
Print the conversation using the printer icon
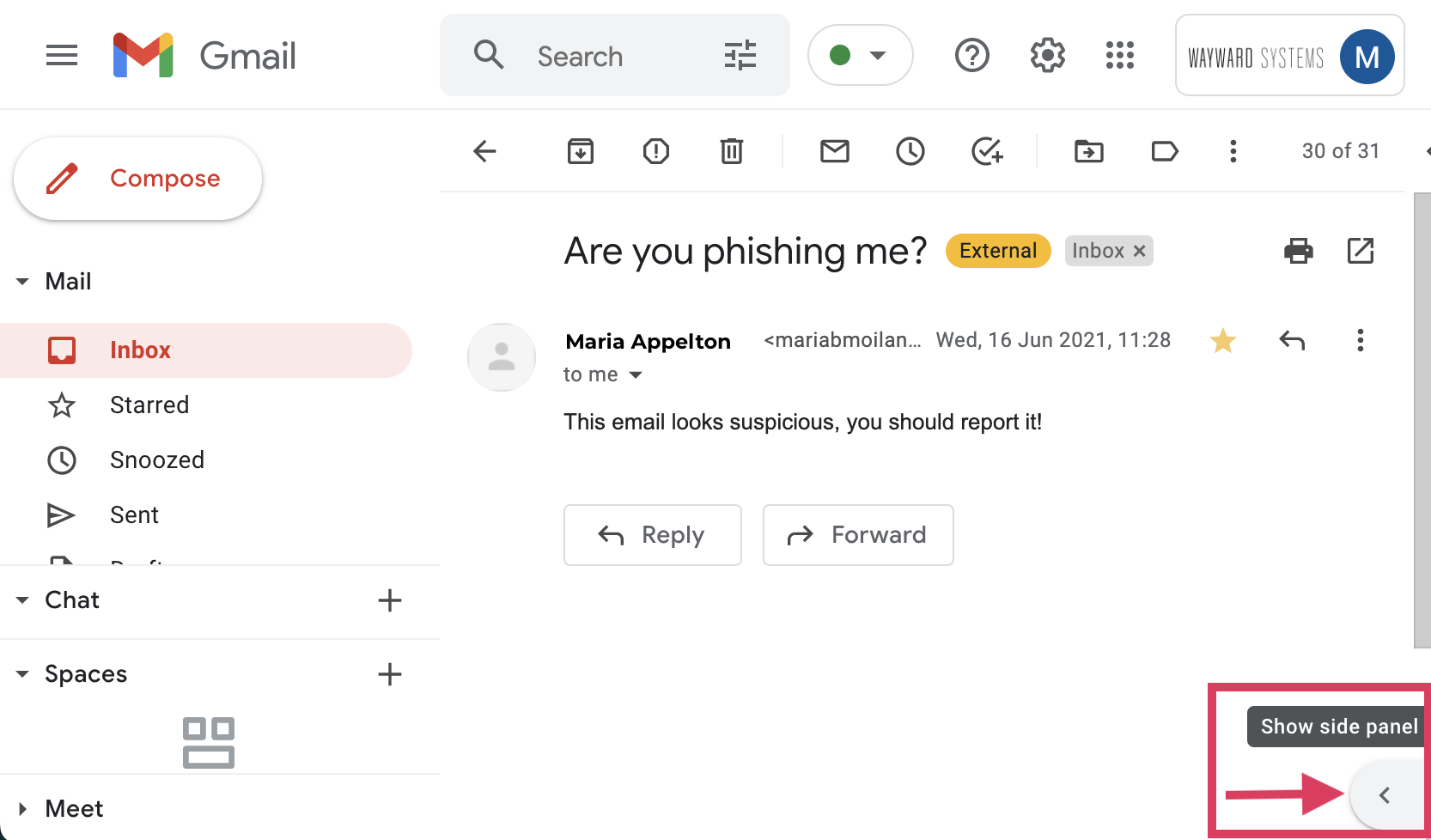[x=1299, y=251]
